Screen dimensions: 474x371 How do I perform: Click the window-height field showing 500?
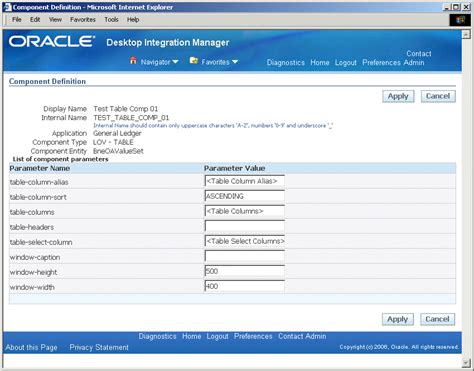coord(245,271)
